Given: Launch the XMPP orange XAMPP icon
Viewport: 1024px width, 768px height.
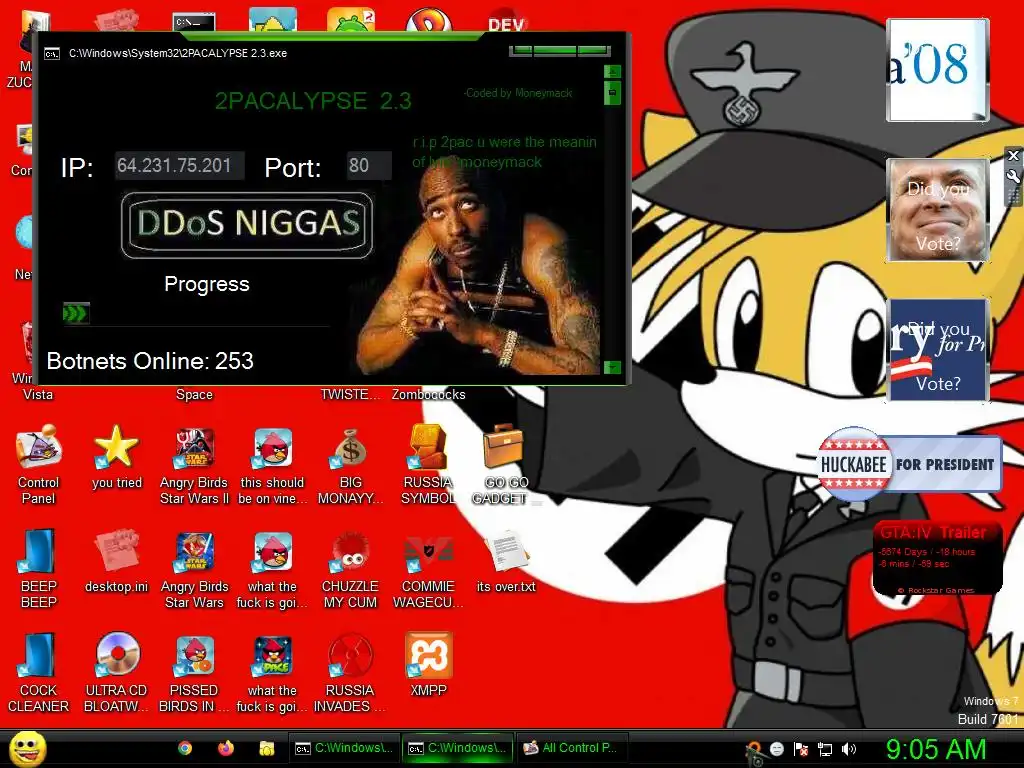Looking at the screenshot, I should (x=428, y=665).
